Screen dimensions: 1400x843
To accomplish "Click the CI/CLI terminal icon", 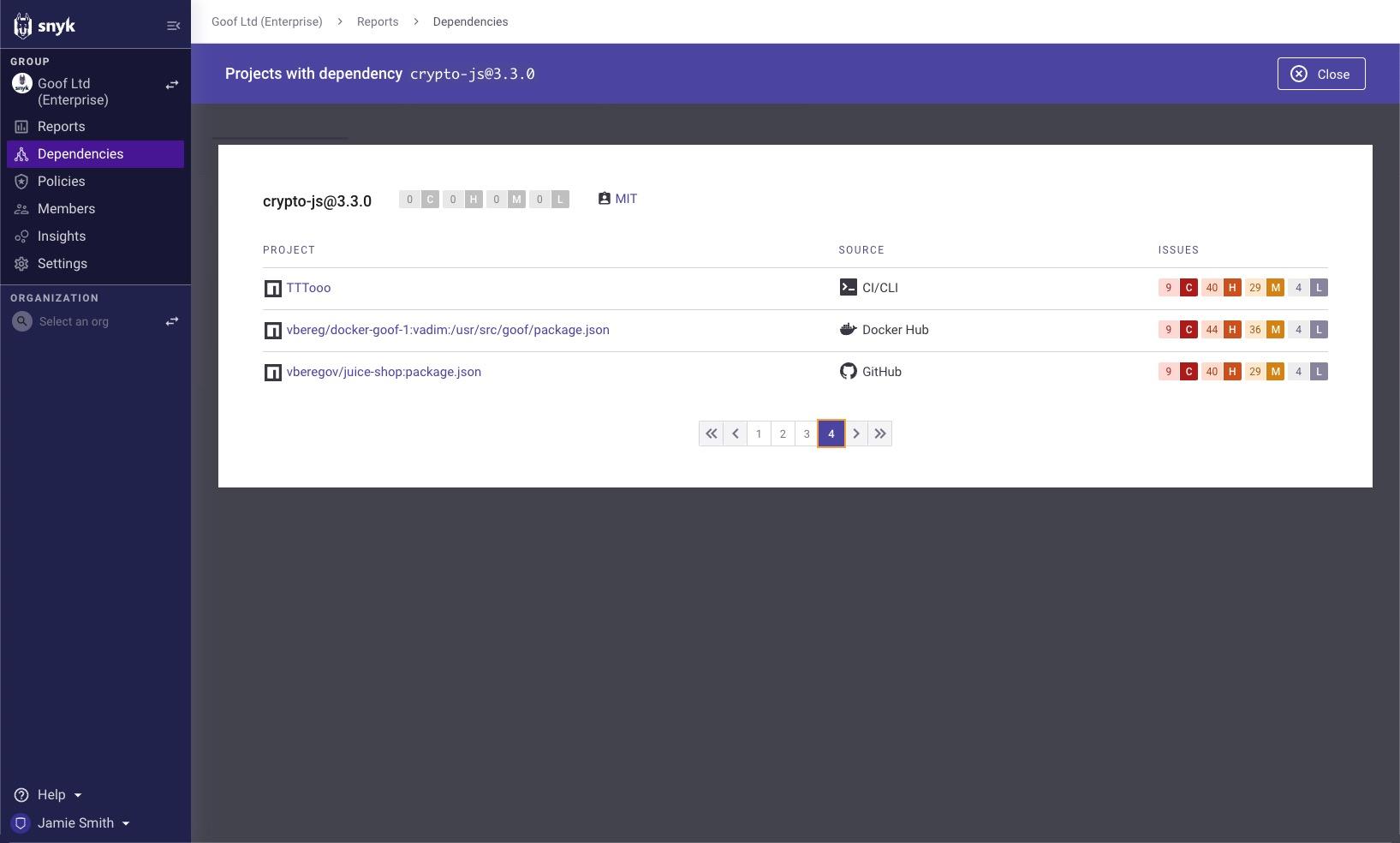I will tap(848, 287).
